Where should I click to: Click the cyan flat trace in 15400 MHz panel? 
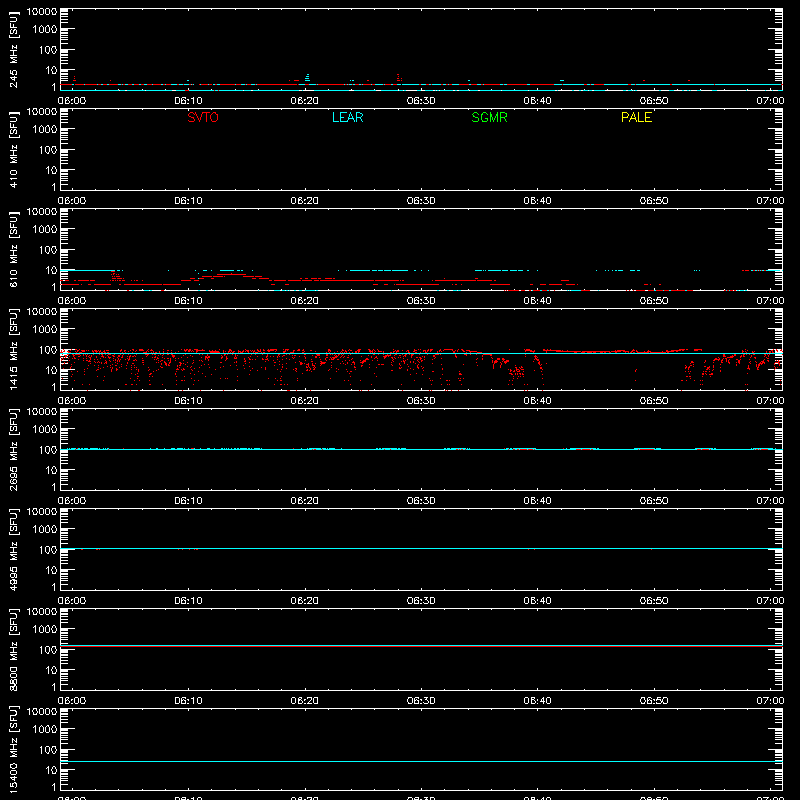tap(421, 761)
